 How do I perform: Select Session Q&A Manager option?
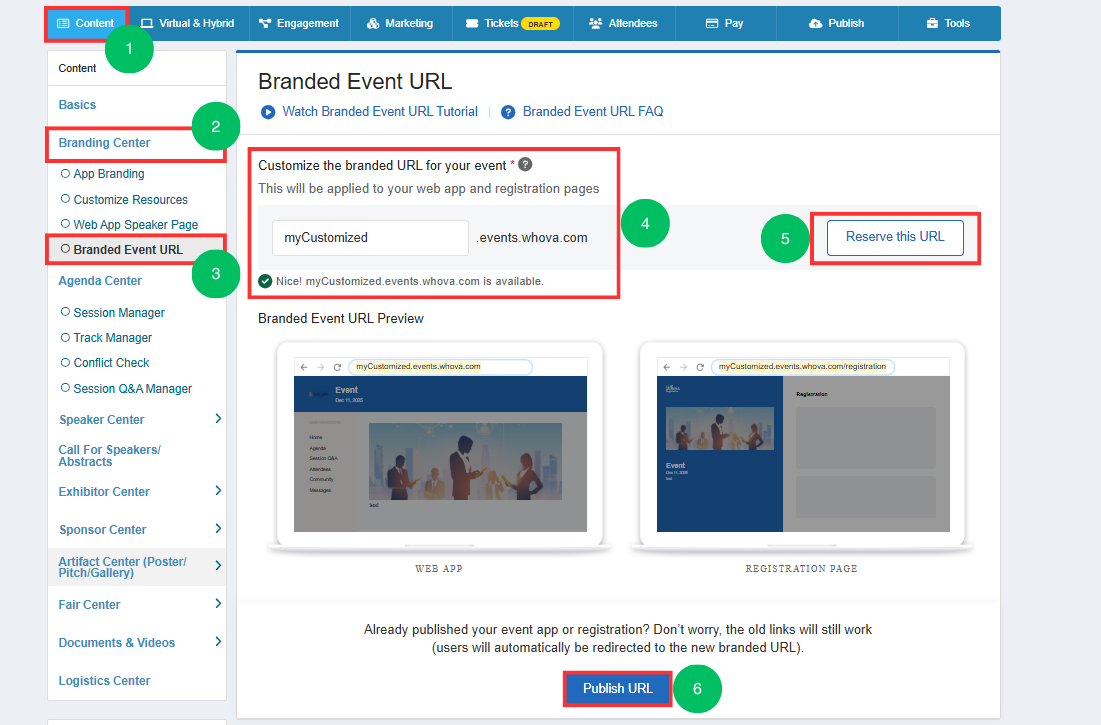coord(132,389)
